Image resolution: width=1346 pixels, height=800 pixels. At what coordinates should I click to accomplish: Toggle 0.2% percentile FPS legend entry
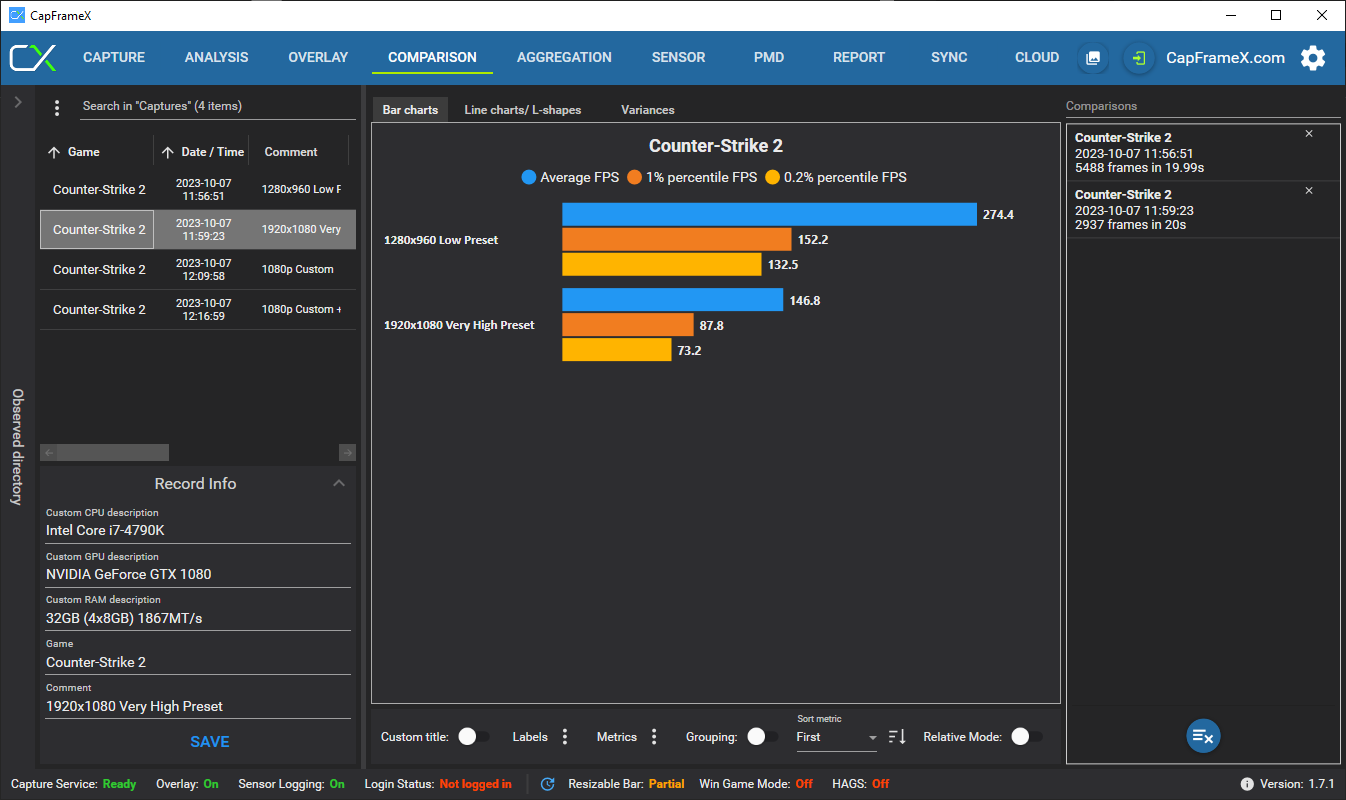pos(835,178)
